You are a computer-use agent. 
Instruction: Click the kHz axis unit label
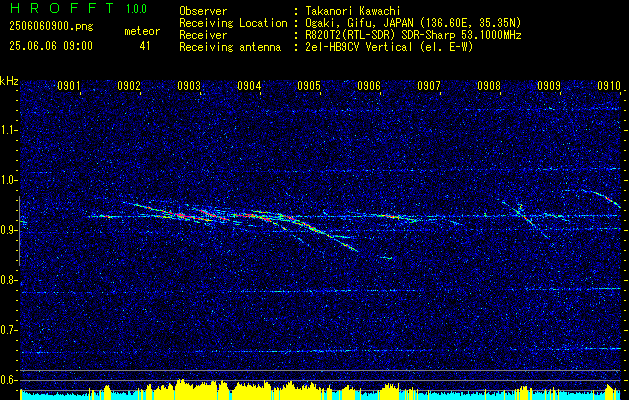[9, 81]
